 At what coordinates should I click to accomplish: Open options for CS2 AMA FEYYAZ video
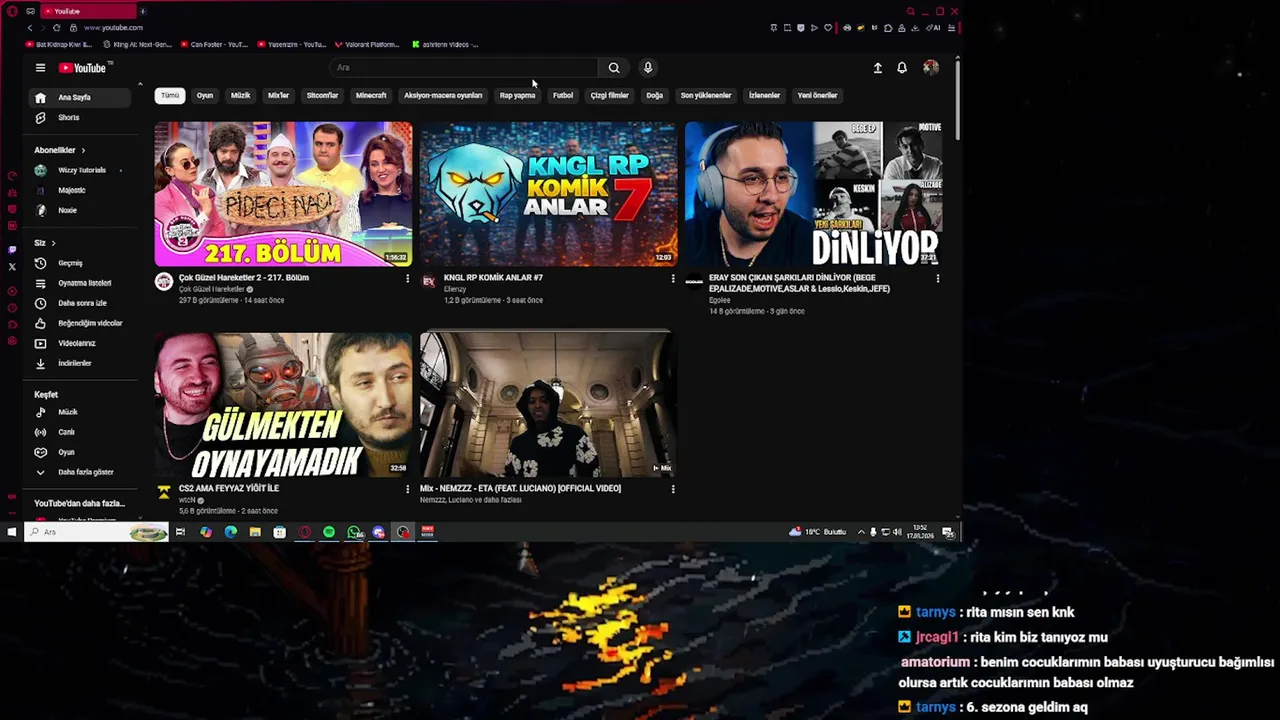click(407, 490)
